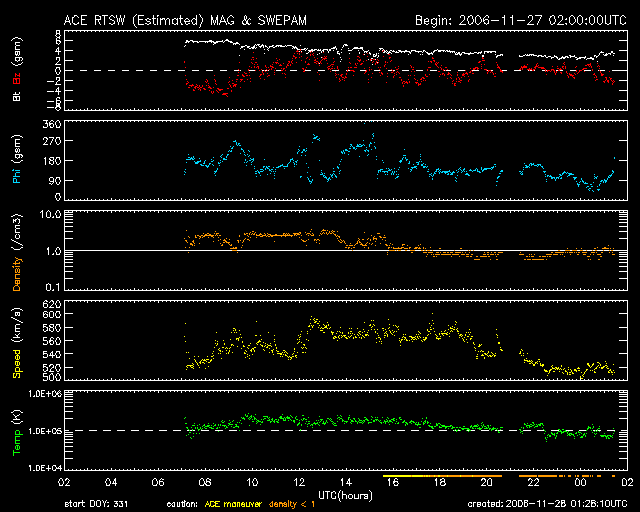
Task: Click the '580' tick label on Speed axis
Action: (x=52, y=328)
